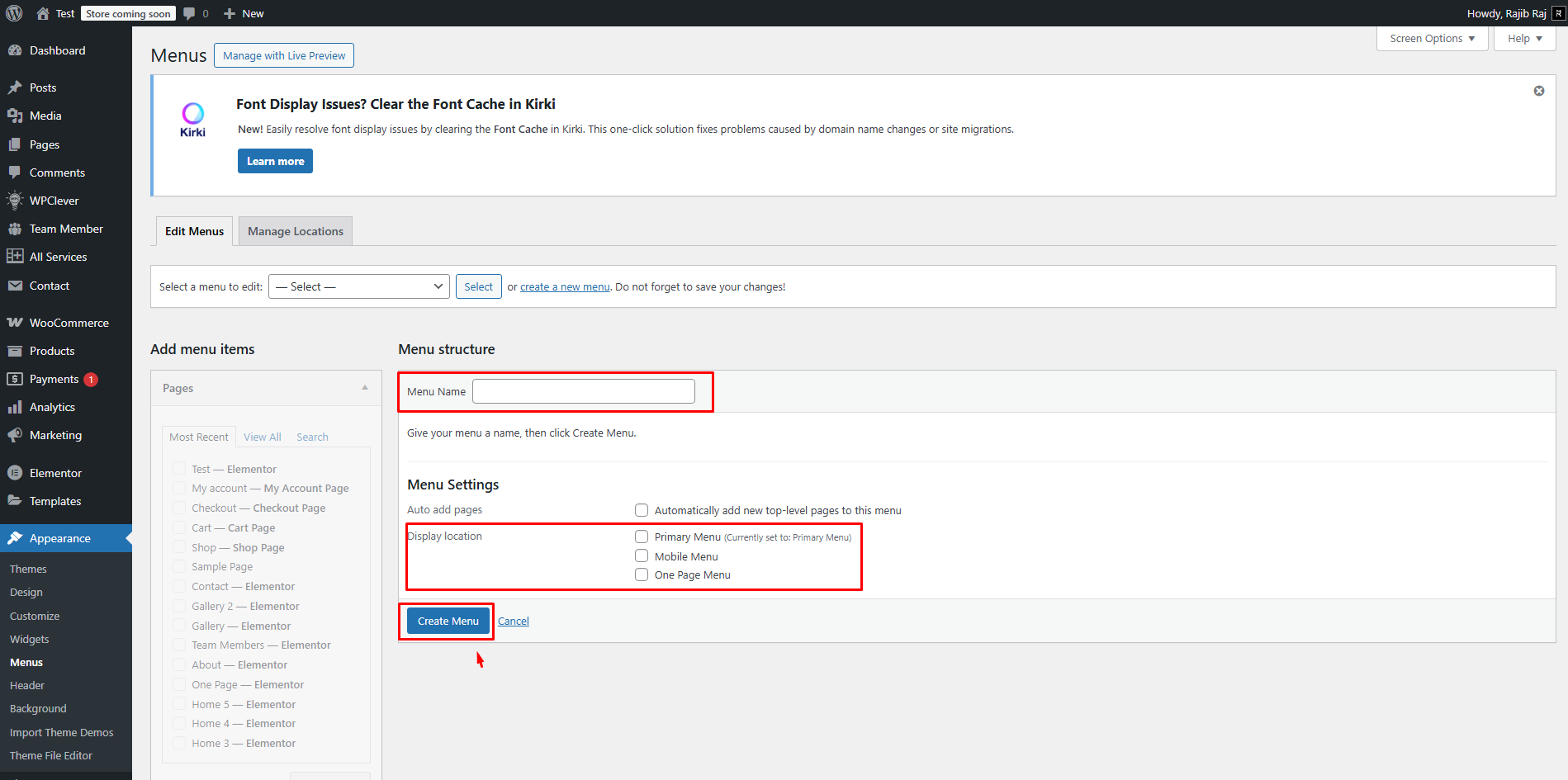Click Manage with Live Preview button
This screenshot has height=780, width=1568.
[284, 55]
